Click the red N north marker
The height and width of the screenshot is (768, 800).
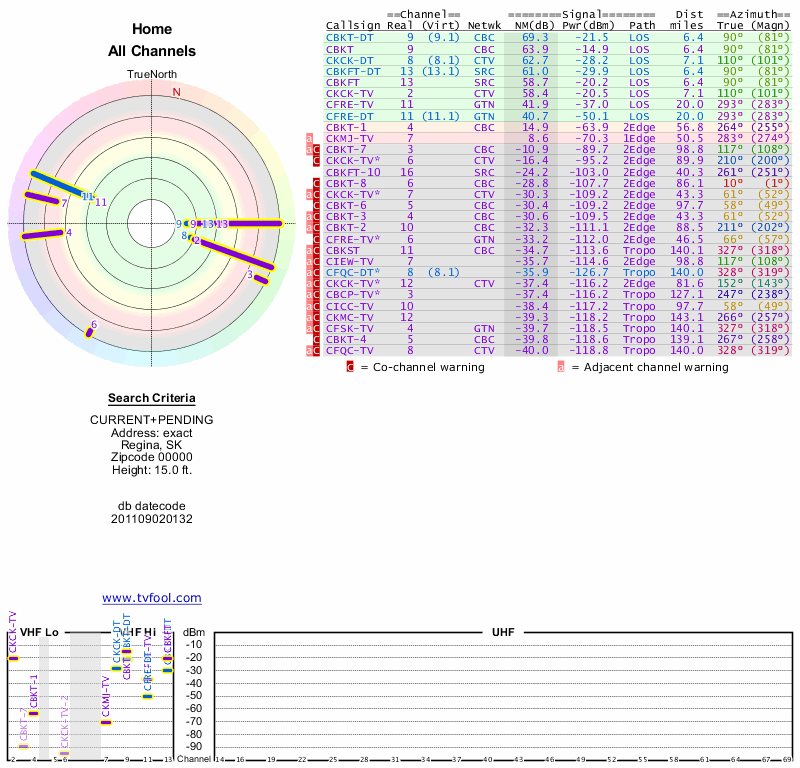click(177, 92)
